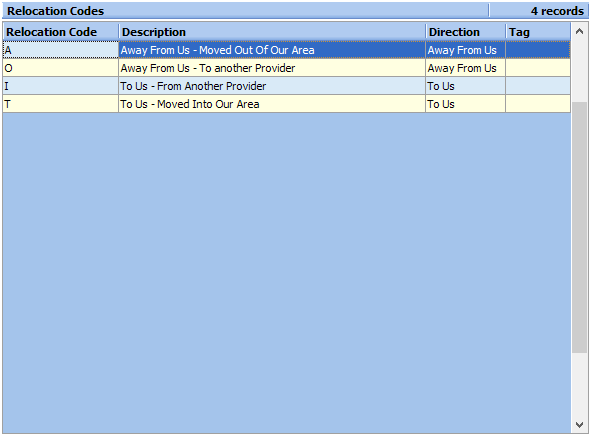
Task: Click empty Tag cell in row A
Action: [538, 50]
